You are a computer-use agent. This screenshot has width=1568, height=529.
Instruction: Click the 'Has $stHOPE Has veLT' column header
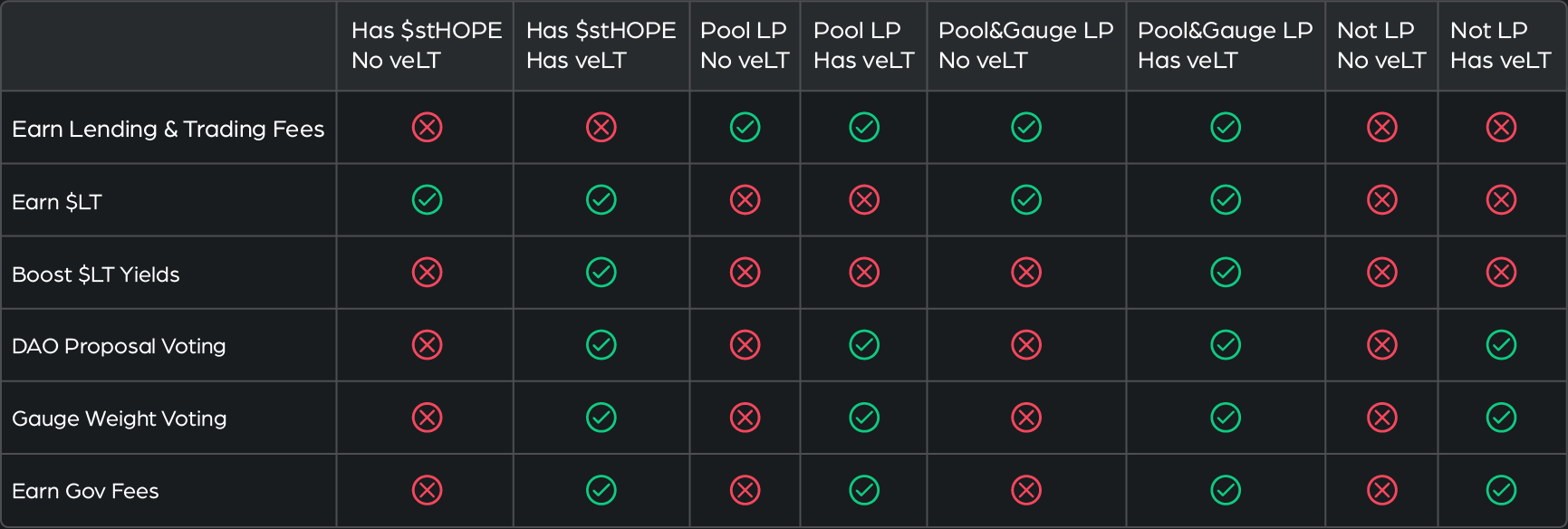[601, 45]
